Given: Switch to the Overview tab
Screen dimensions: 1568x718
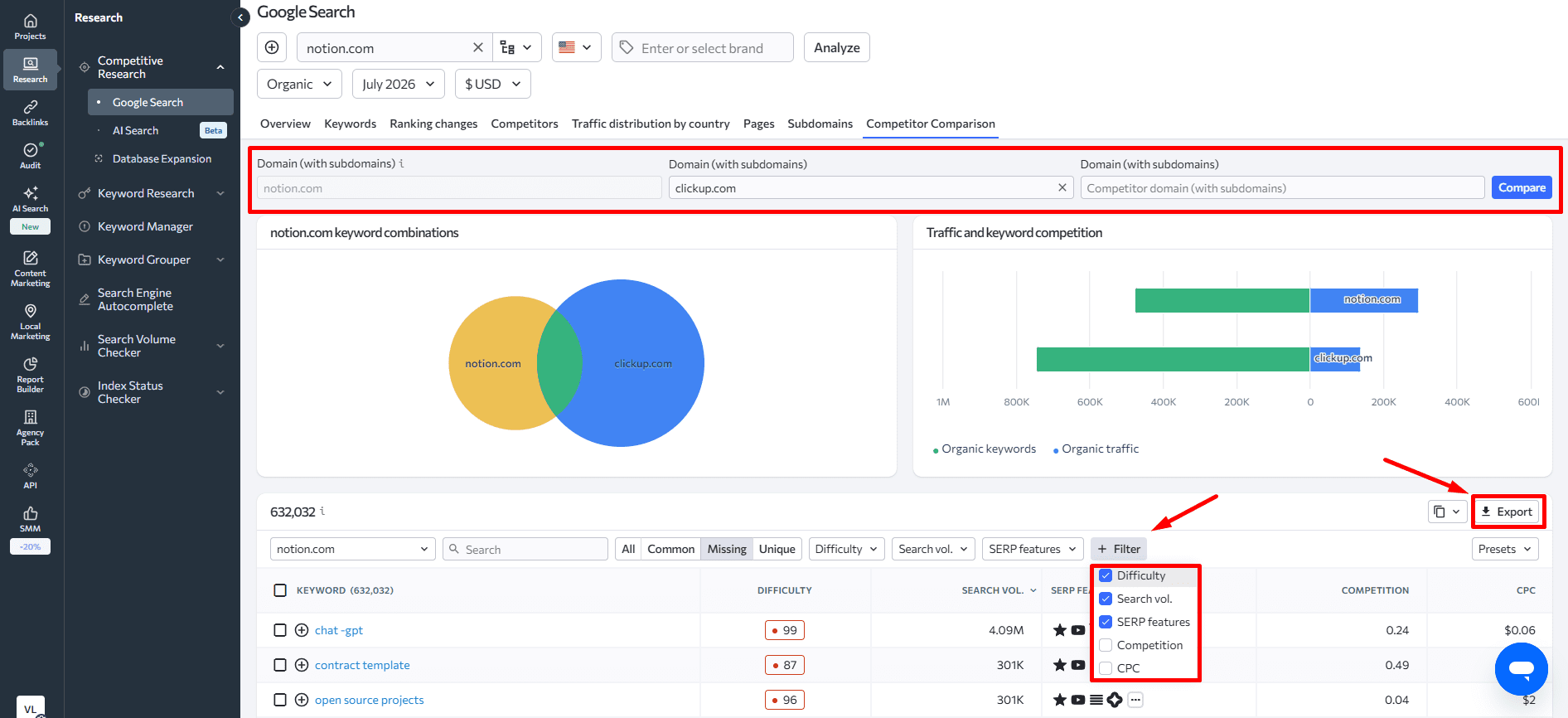Looking at the screenshot, I should click(x=285, y=124).
